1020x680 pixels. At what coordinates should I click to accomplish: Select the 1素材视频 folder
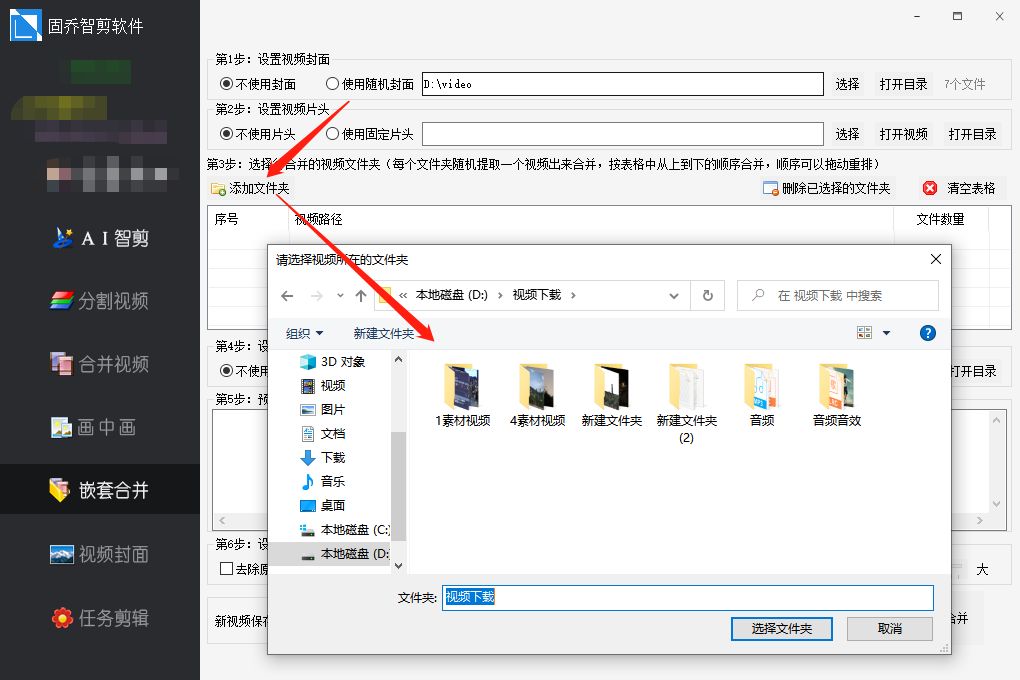463,396
